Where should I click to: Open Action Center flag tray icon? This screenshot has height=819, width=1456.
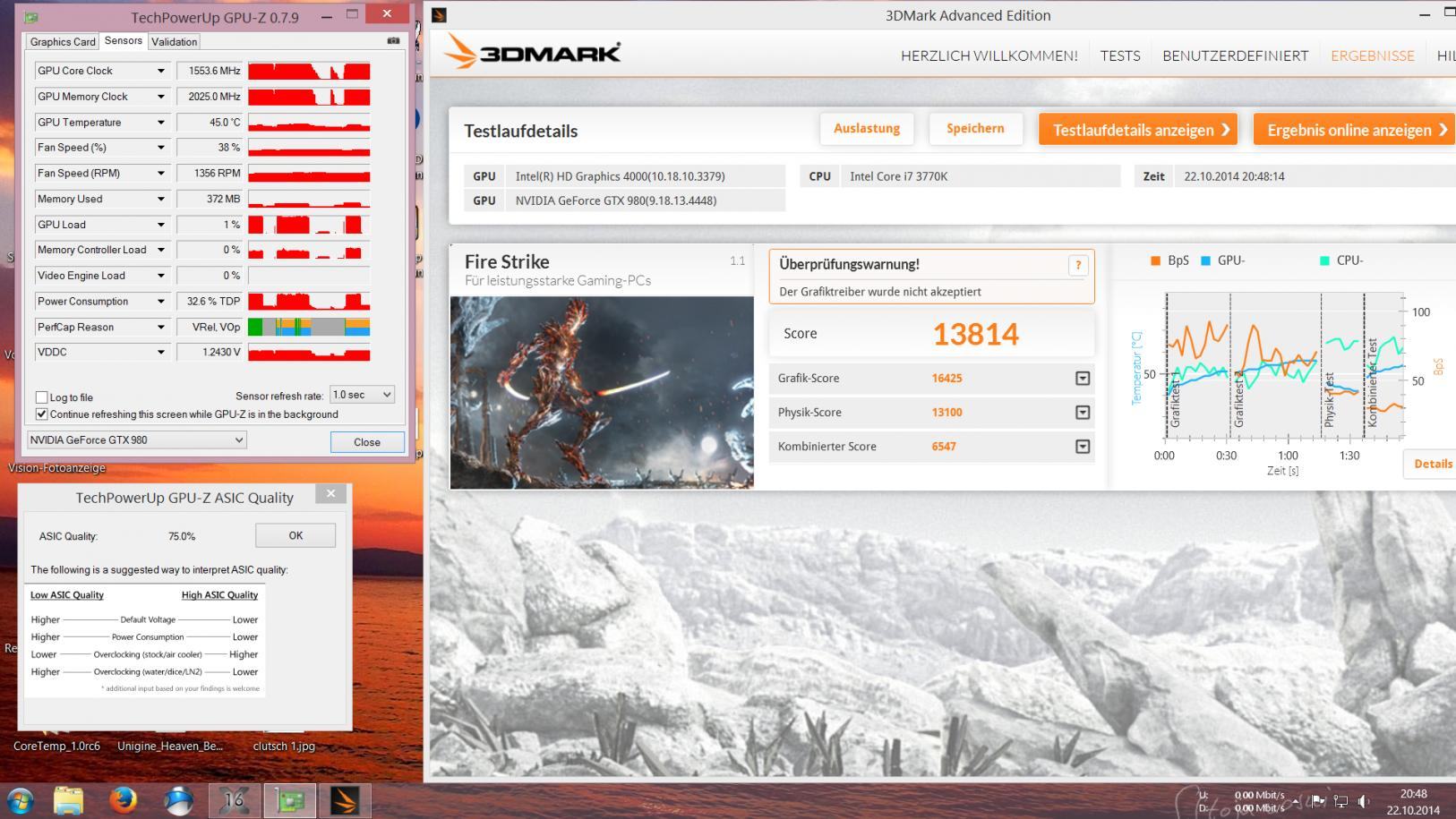pos(1318,801)
